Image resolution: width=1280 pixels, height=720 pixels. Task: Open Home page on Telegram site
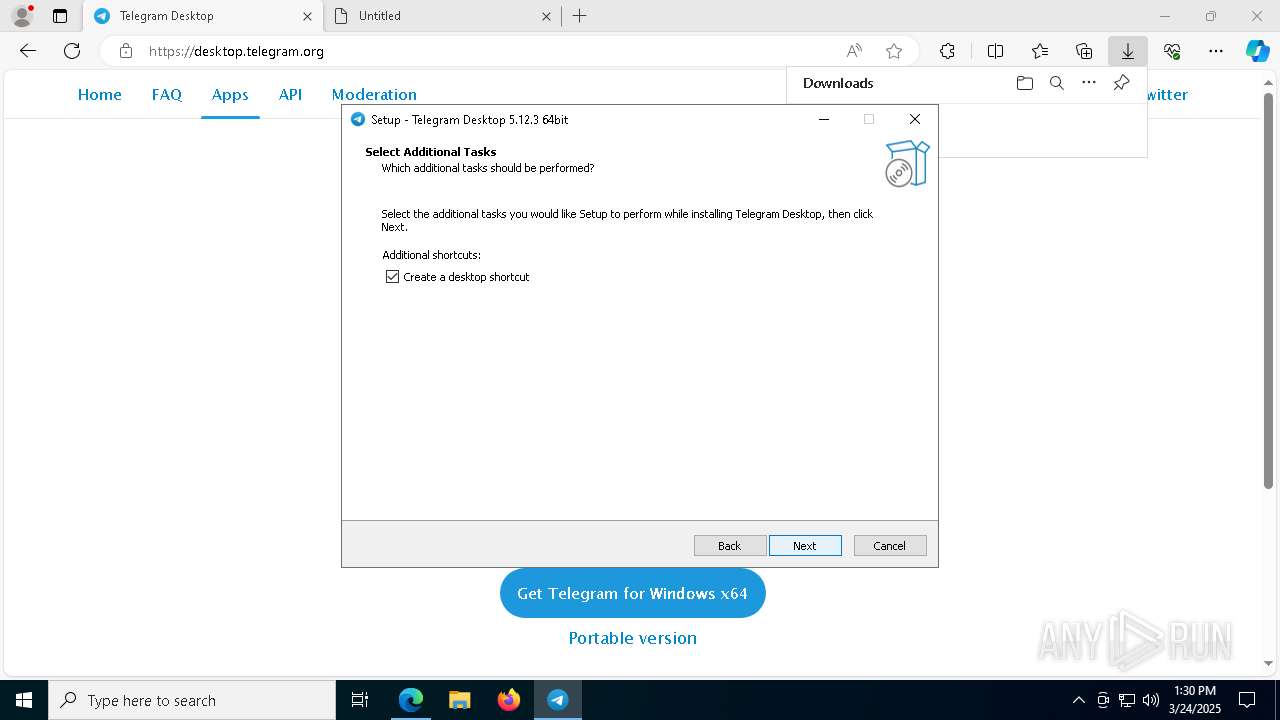coord(100,94)
